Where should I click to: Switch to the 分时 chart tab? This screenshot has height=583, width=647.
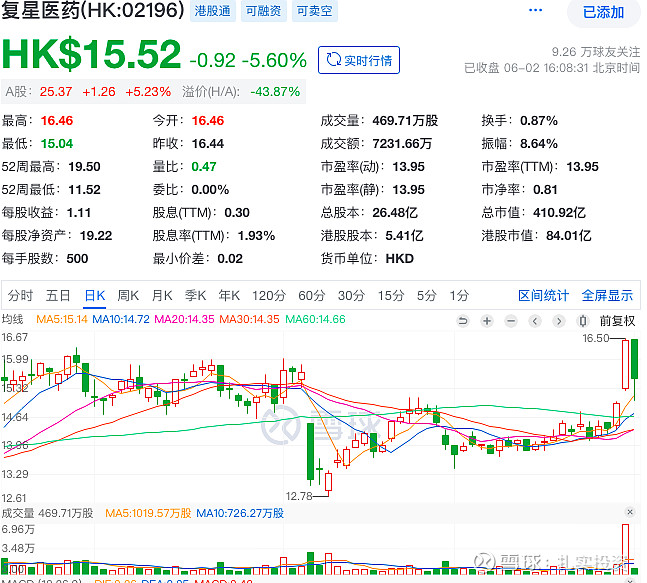point(20,295)
